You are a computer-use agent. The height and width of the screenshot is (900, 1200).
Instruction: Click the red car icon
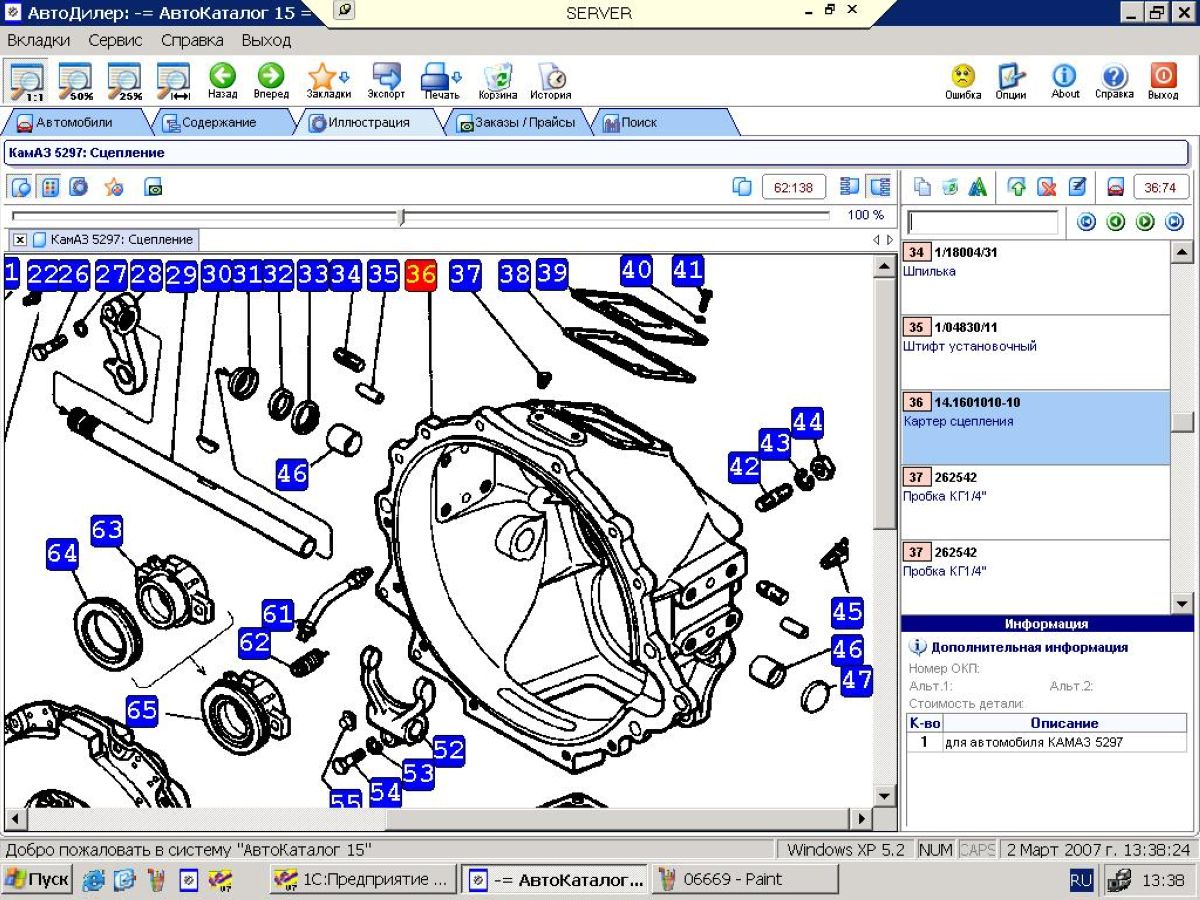[1116, 187]
